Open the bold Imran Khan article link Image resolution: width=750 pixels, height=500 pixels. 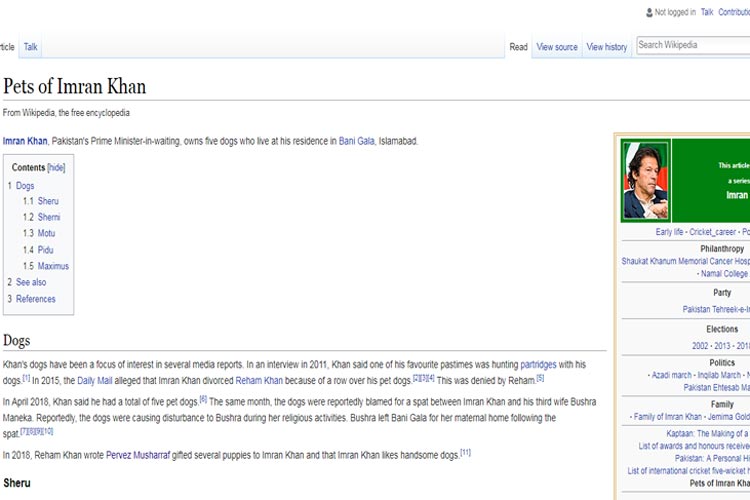[25, 141]
